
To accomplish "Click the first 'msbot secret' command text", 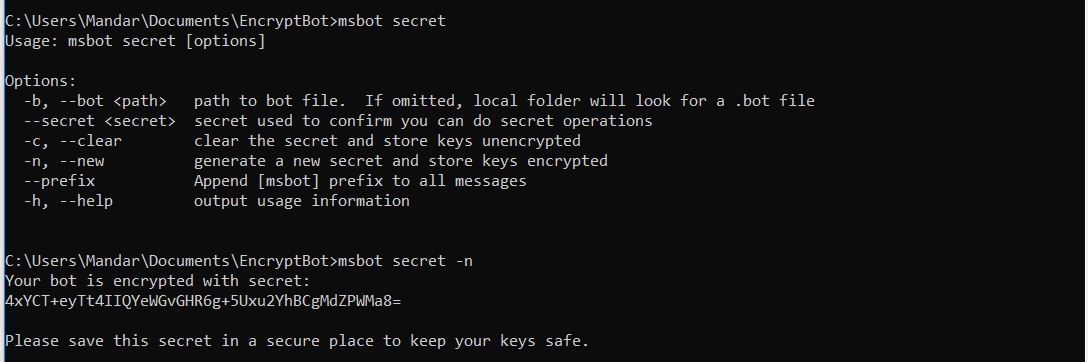I will pos(391,21).
